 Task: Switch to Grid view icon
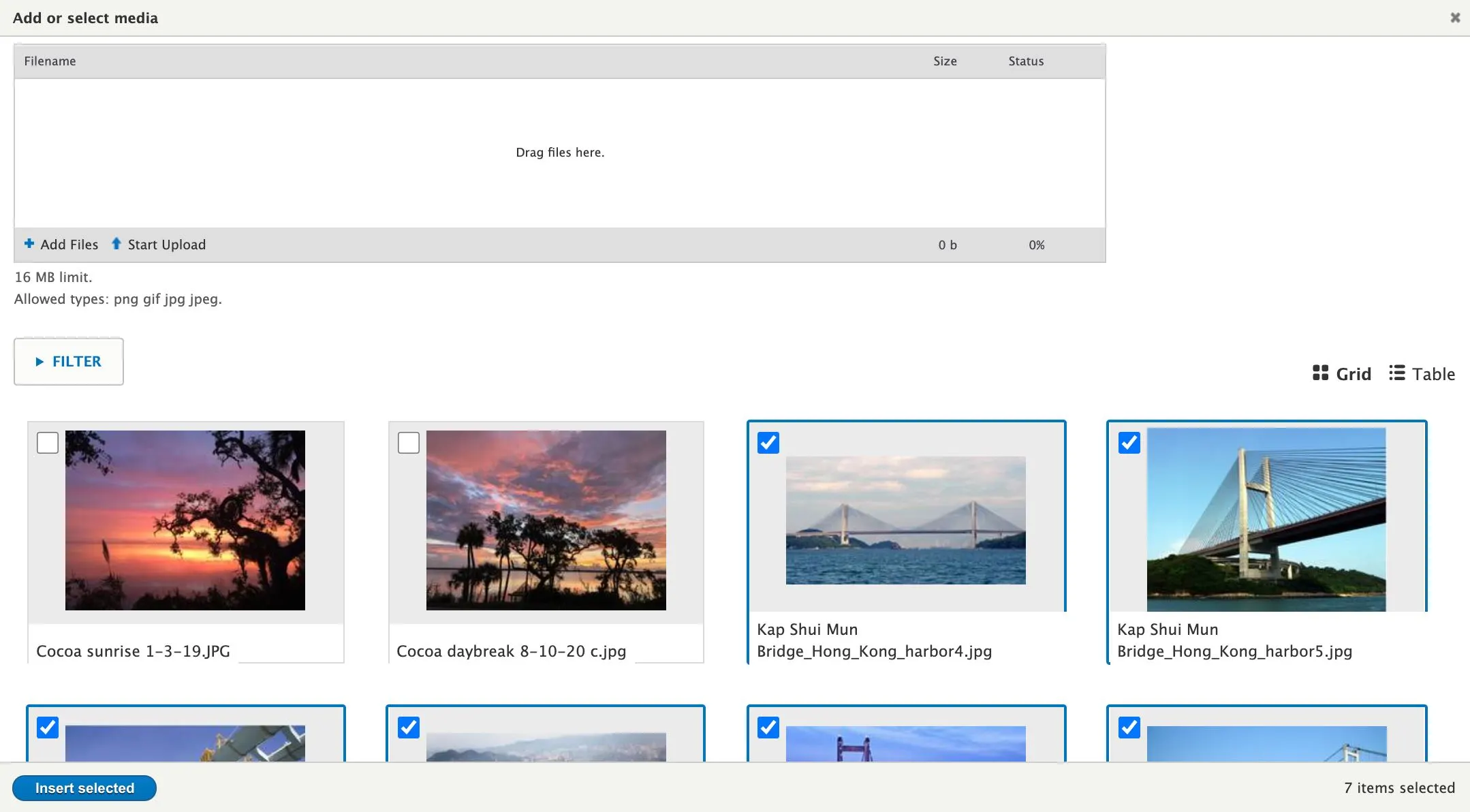(1320, 373)
